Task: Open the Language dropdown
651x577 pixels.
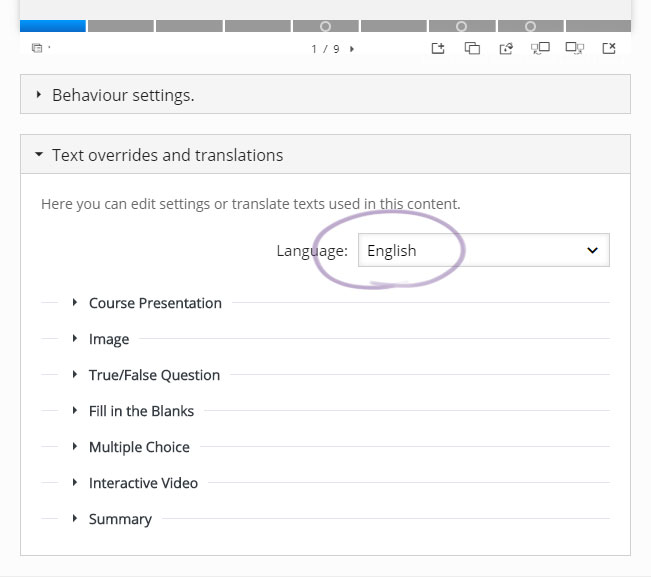Action: click(484, 250)
